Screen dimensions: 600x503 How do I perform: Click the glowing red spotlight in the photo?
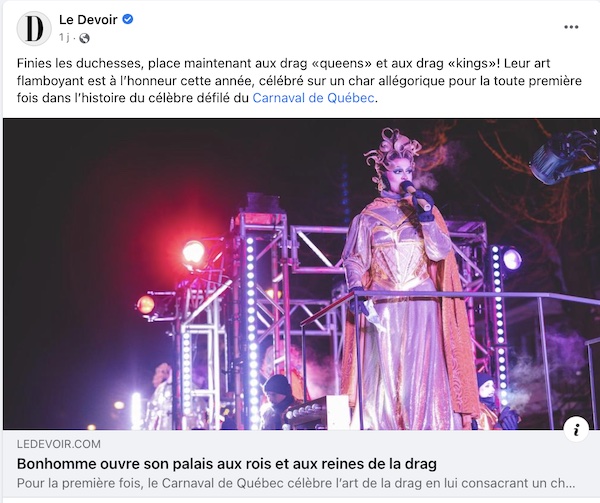[x=193, y=252]
